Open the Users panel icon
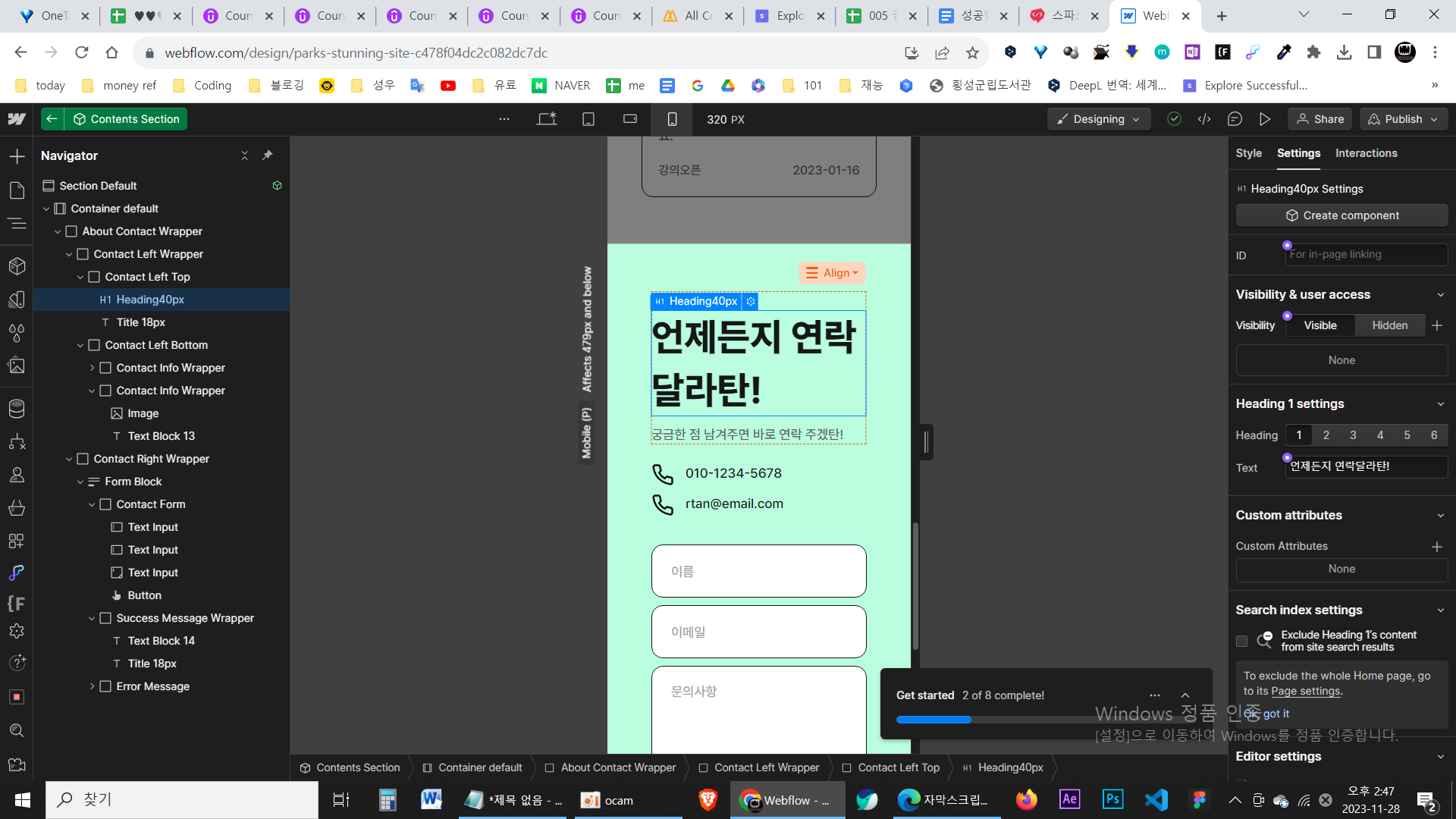This screenshot has width=1456, height=819. click(17, 475)
